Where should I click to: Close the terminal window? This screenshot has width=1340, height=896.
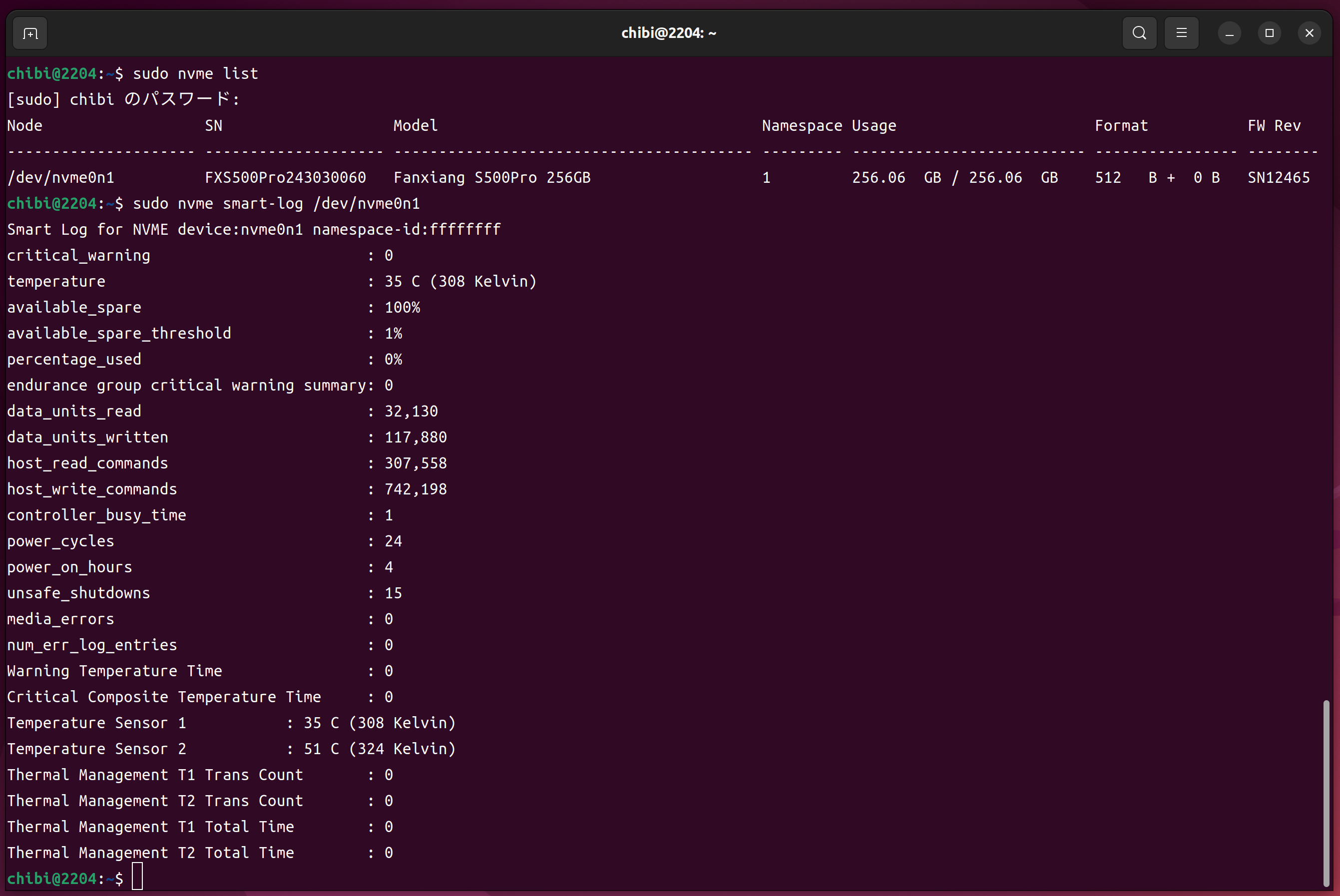tap(1309, 33)
